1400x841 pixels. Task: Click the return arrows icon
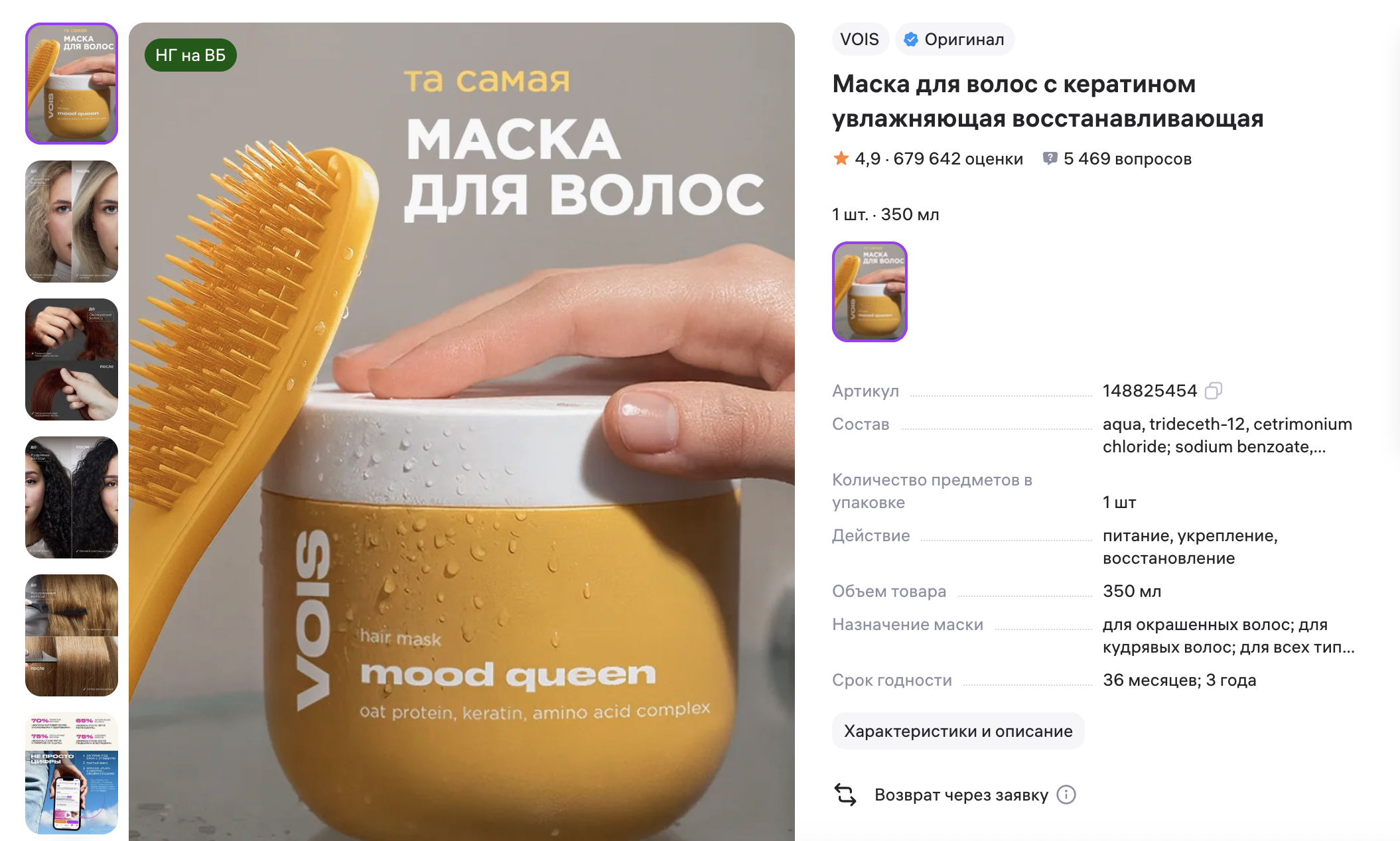point(845,795)
